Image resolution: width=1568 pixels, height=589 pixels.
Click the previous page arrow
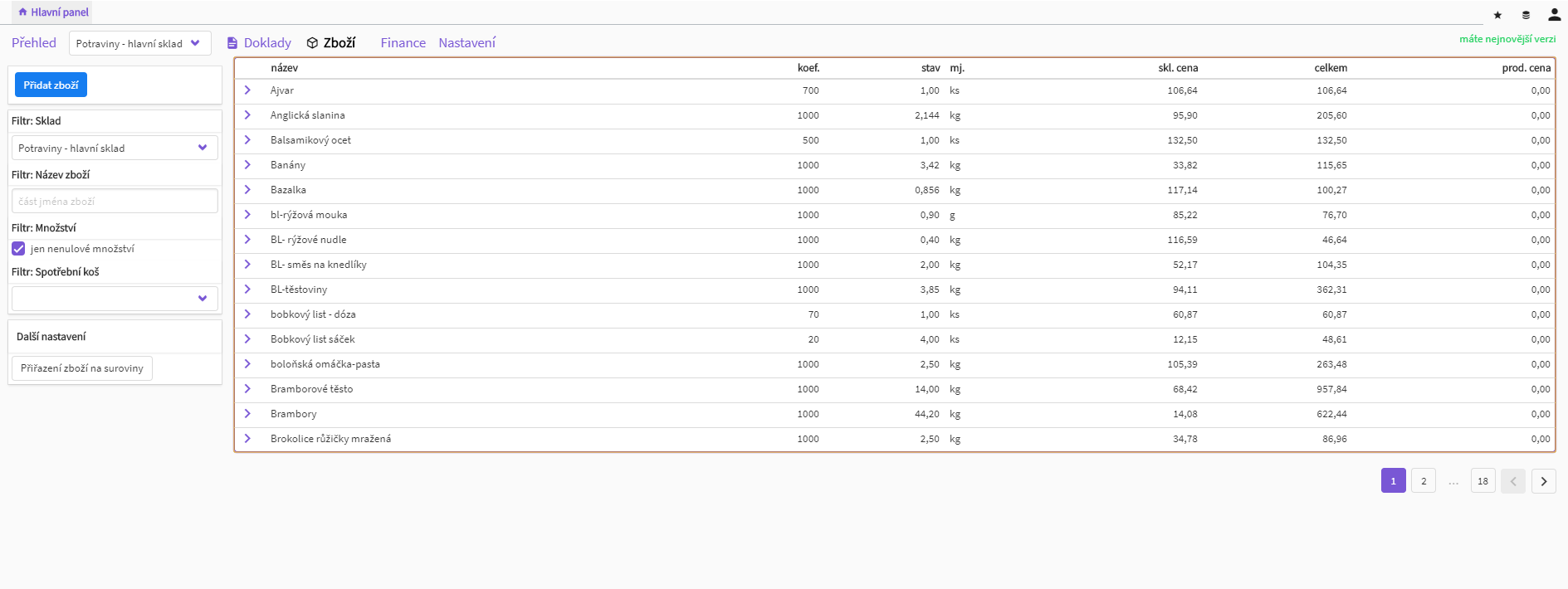[1512, 481]
